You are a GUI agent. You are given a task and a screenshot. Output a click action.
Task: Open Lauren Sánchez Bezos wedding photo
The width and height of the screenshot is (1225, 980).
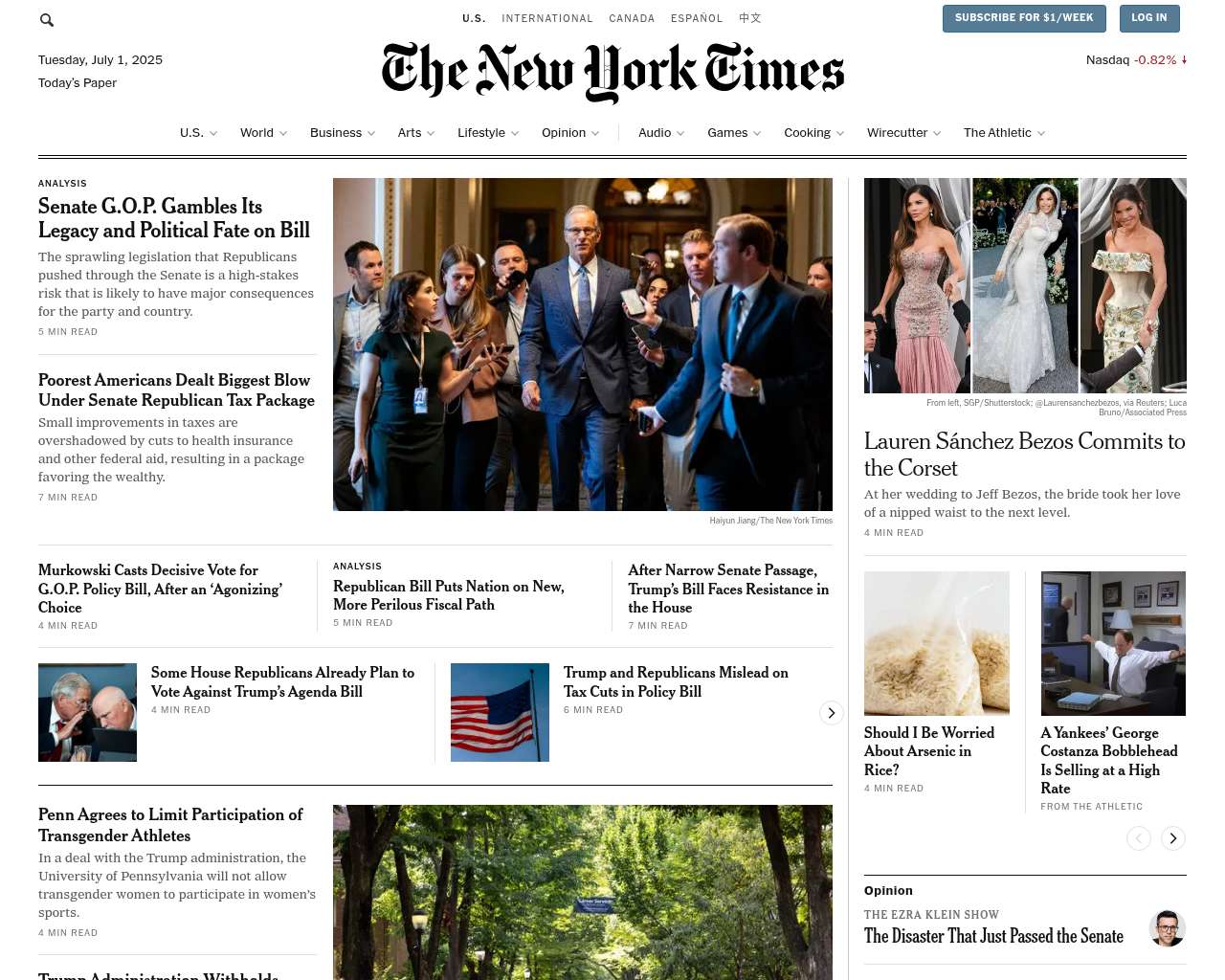click(1025, 285)
